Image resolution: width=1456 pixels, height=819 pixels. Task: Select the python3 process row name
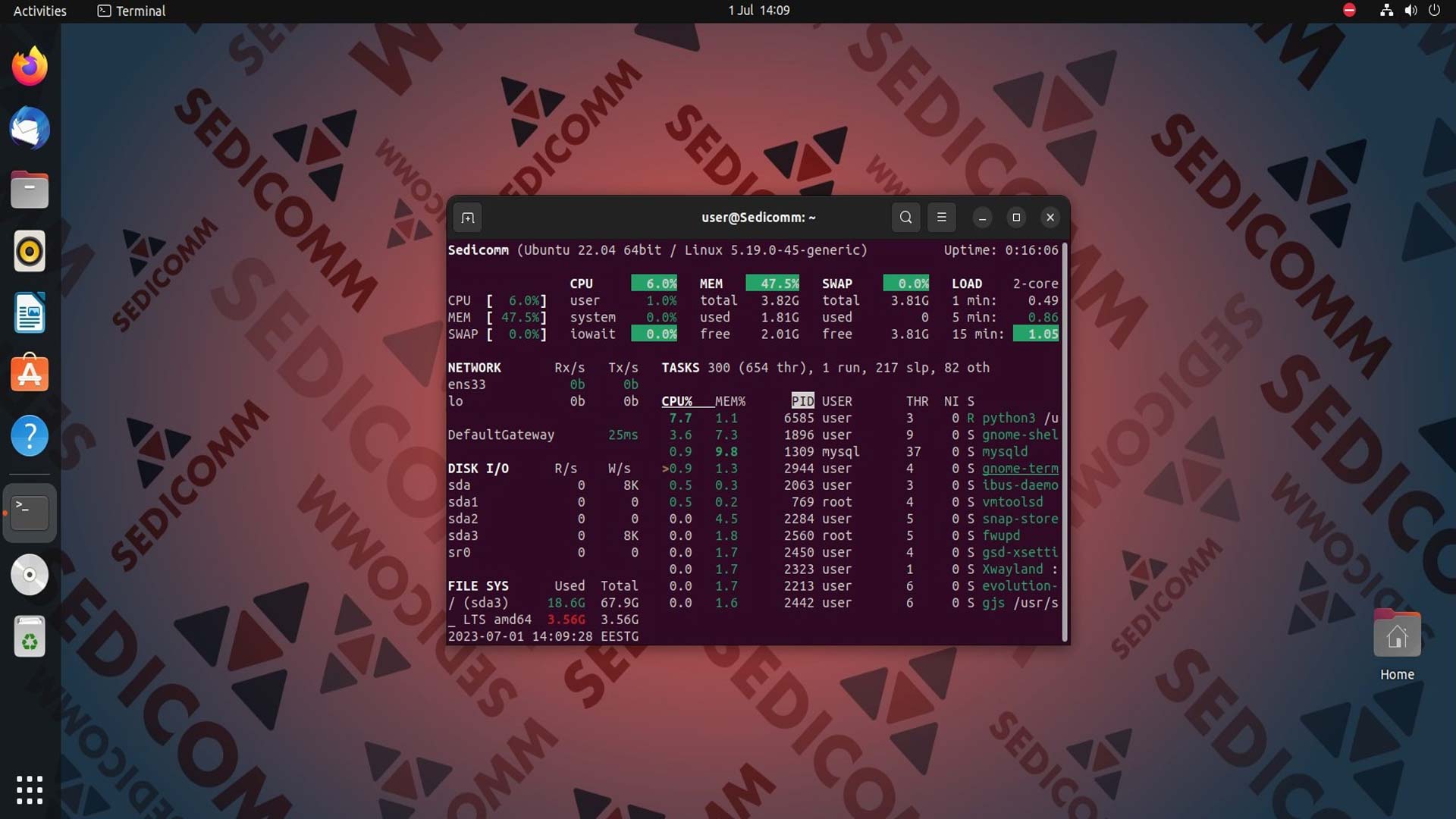click(1009, 418)
